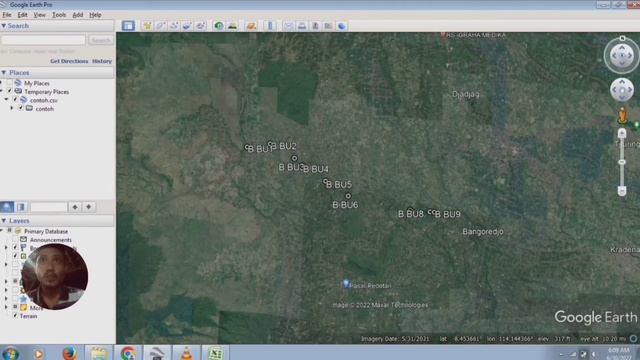Click the Email toolbar icon
This screenshot has width=640, height=360.
(289, 26)
